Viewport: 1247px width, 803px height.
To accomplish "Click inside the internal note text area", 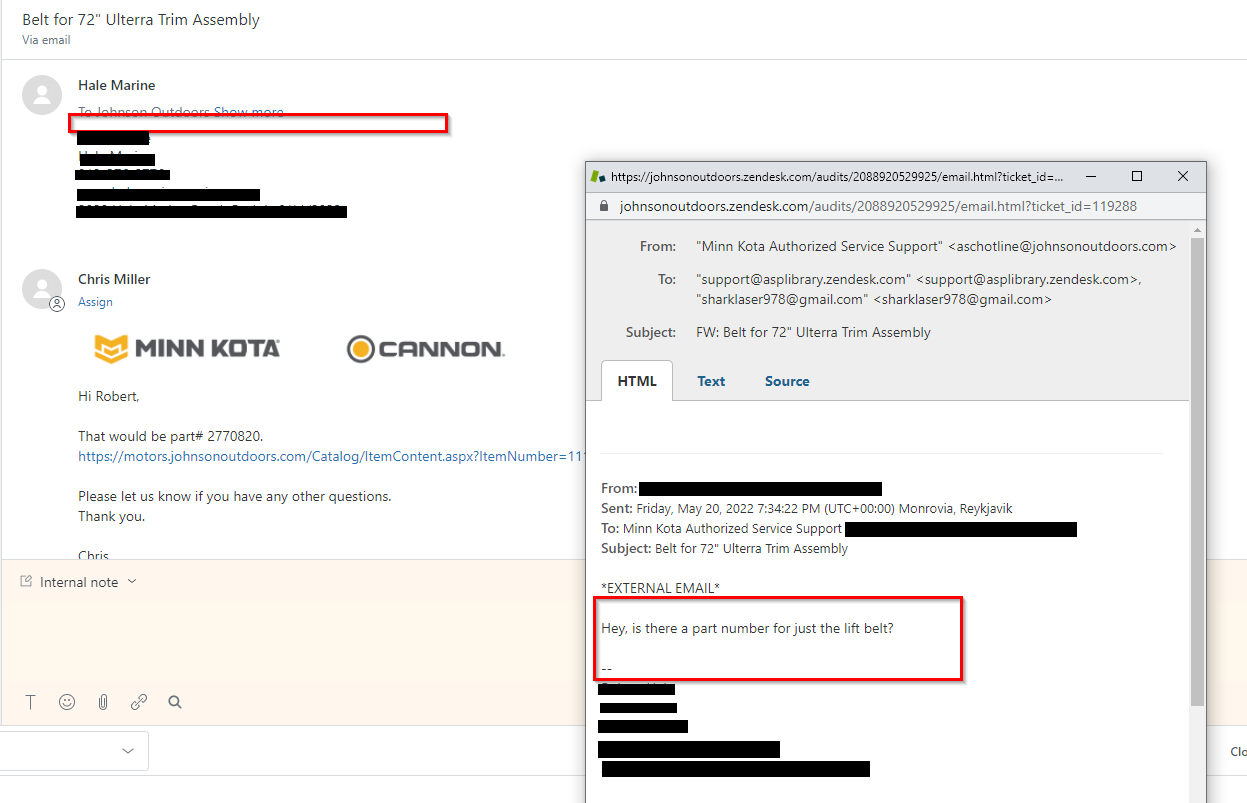I will pyautogui.click(x=300, y=640).
